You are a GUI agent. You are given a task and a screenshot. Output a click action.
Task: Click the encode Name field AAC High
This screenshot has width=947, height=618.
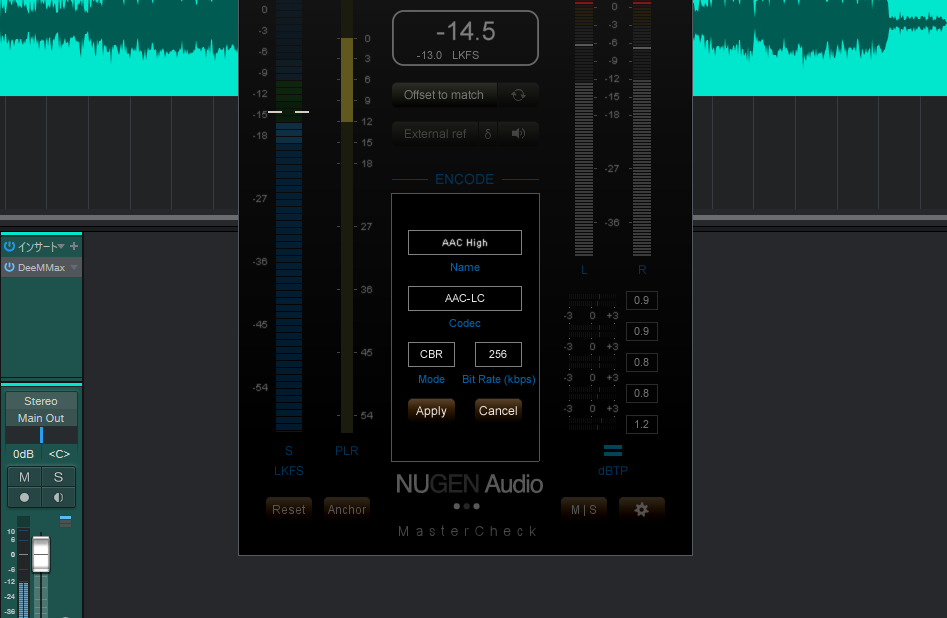click(x=464, y=242)
